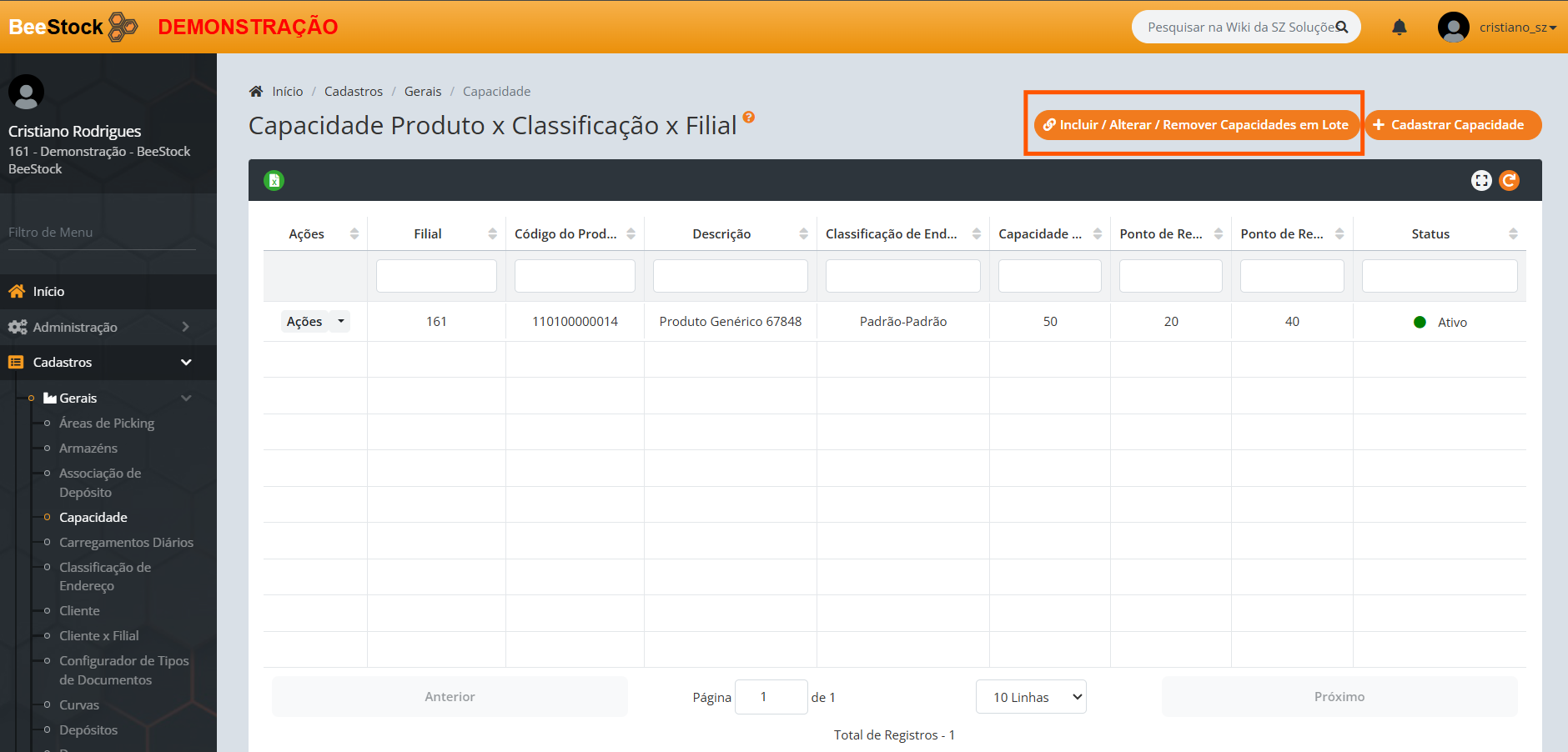
Task: Click the orange refresh table icon
Action: (1509, 180)
